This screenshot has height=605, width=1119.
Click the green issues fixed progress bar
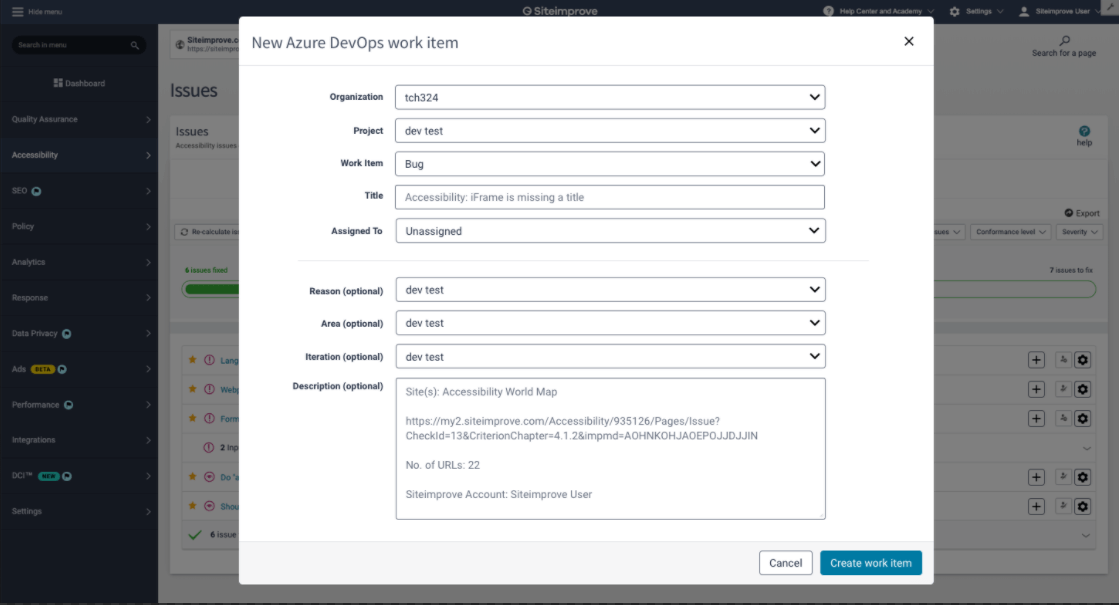pyautogui.click(x=211, y=289)
